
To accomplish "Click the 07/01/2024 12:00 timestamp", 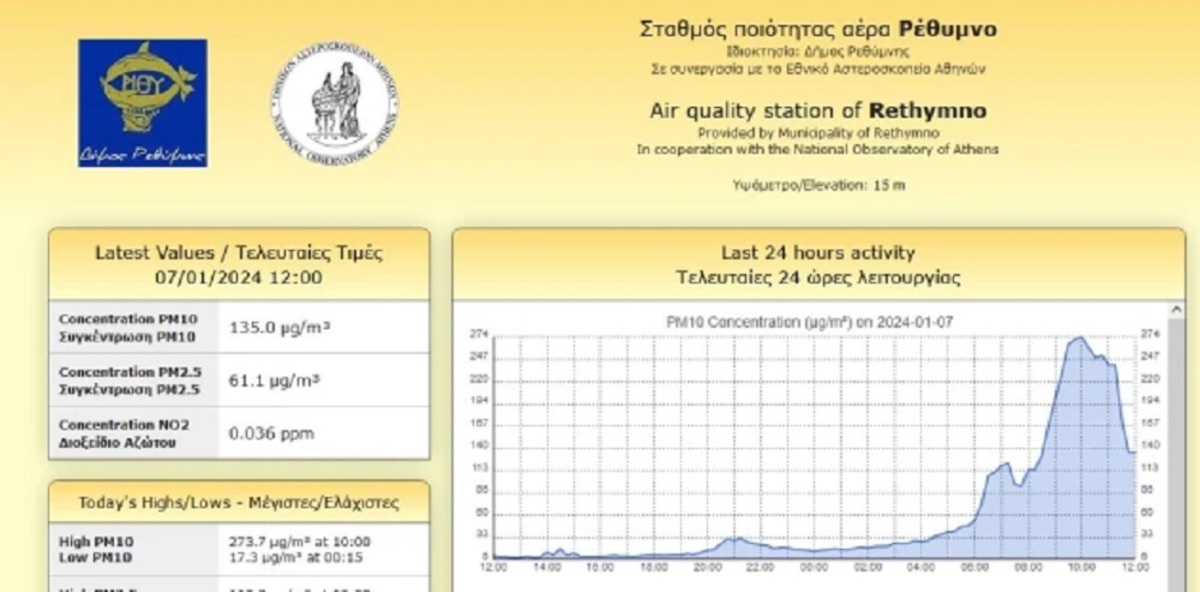I will point(238,277).
